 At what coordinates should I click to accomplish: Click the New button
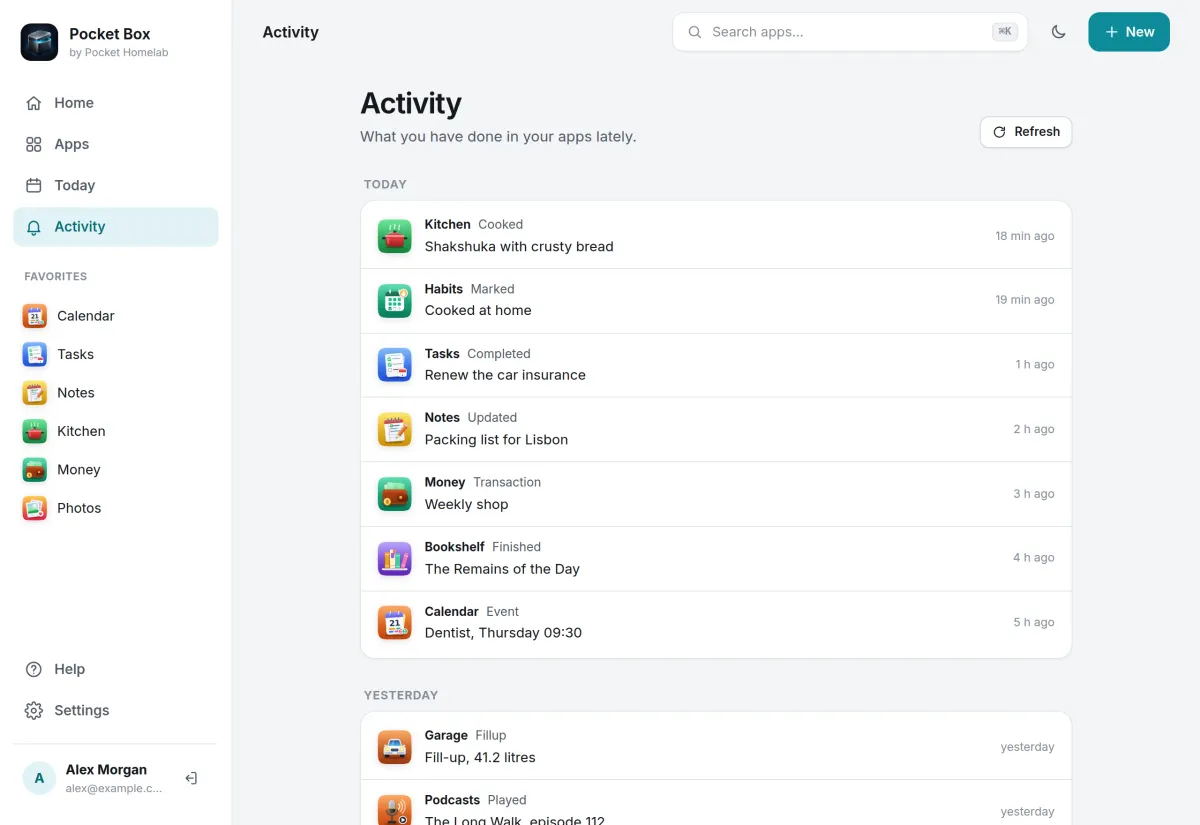pos(1129,32)
